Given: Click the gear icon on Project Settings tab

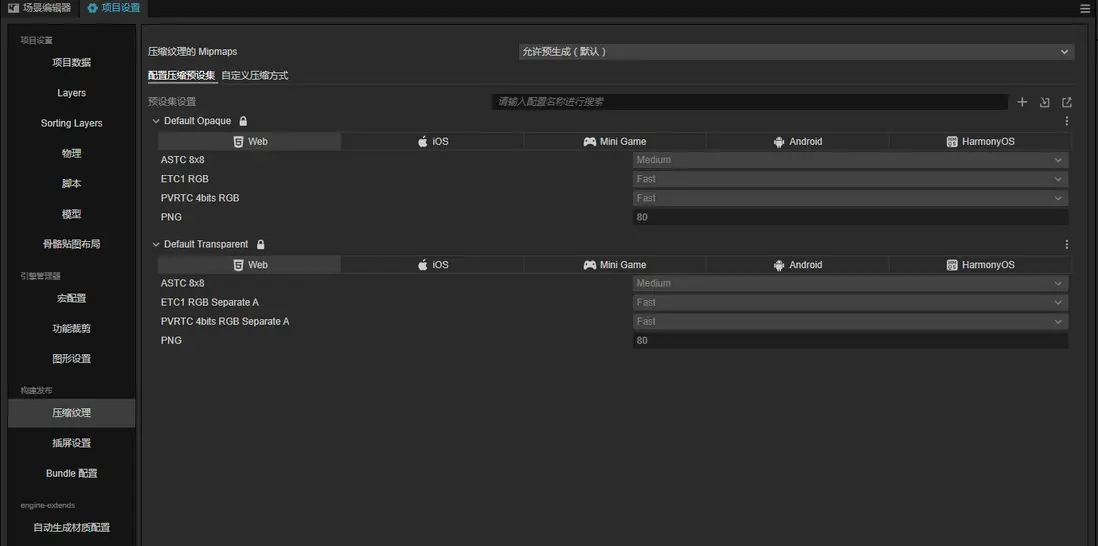Looking at the screenshot, I should click(92, 8).
